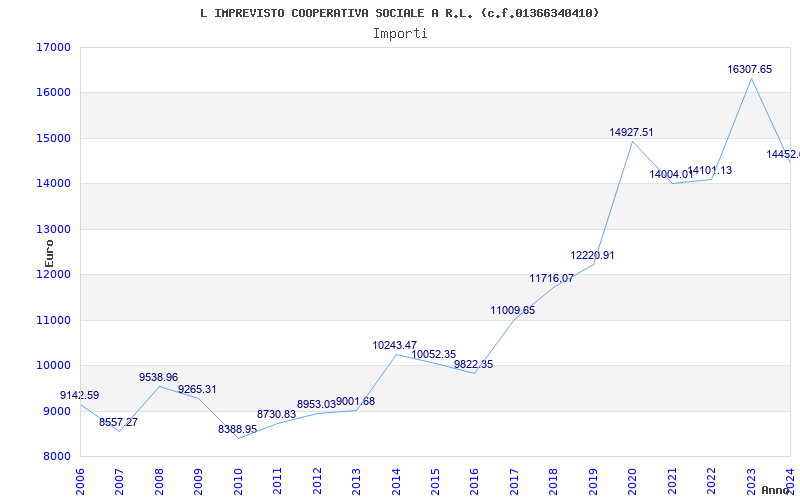Click the y-axis tick 12000
The width and height of the screenshot is (800, 500).
pyautogui.click(x=53, y=274)
